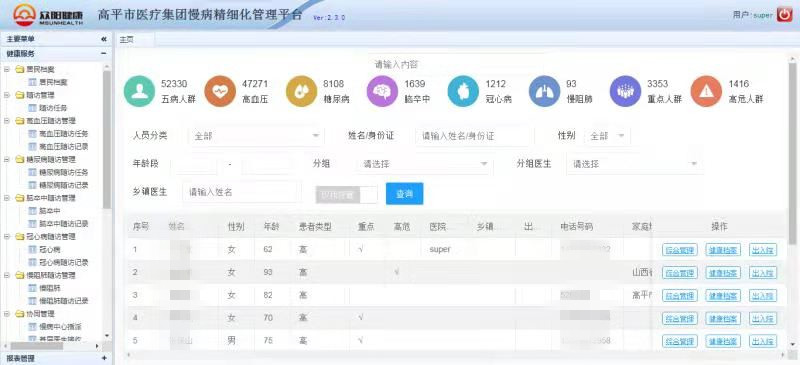Focus the first 年龄段 input box
This screenshot has width=800, height=365.
(x=194, y=164)
